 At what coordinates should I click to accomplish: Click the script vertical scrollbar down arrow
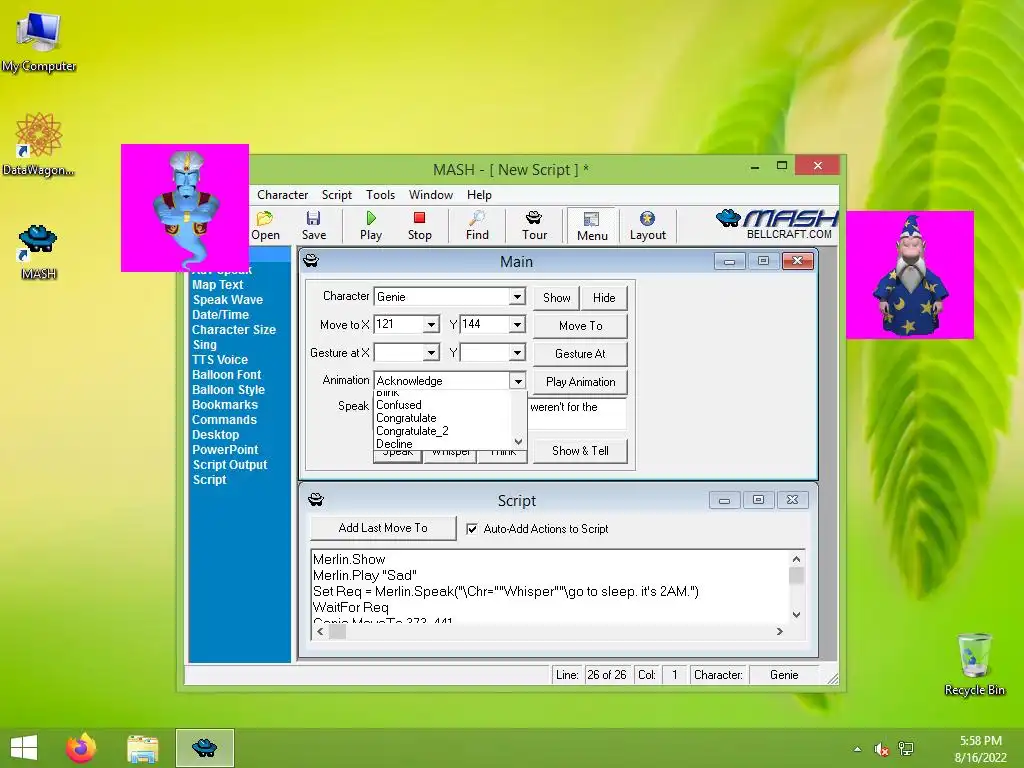(796, 615)
